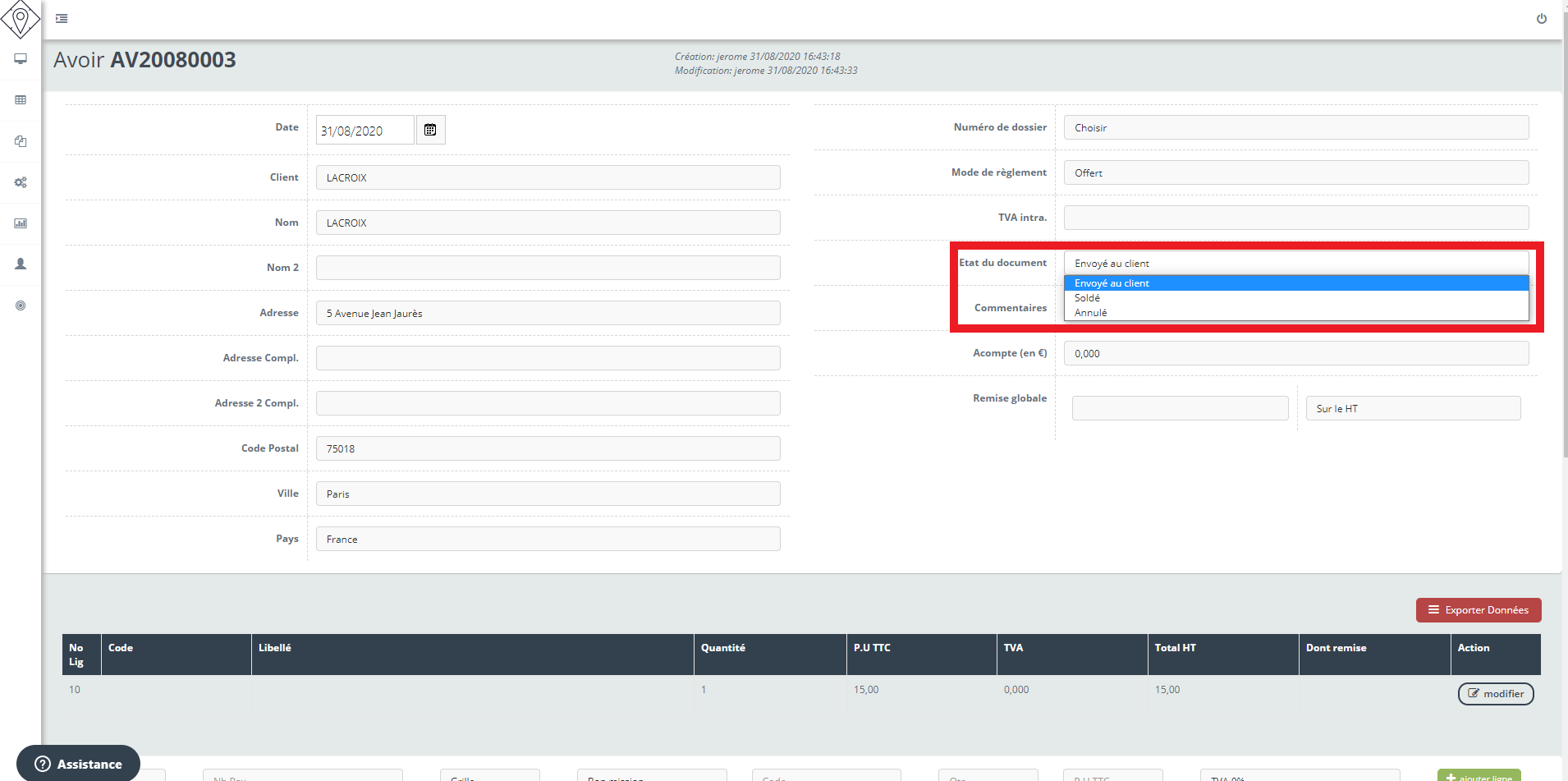Pick the Envoyé au client option
This screenshot has width=1568, height=781.
[x=1112, y=283]
